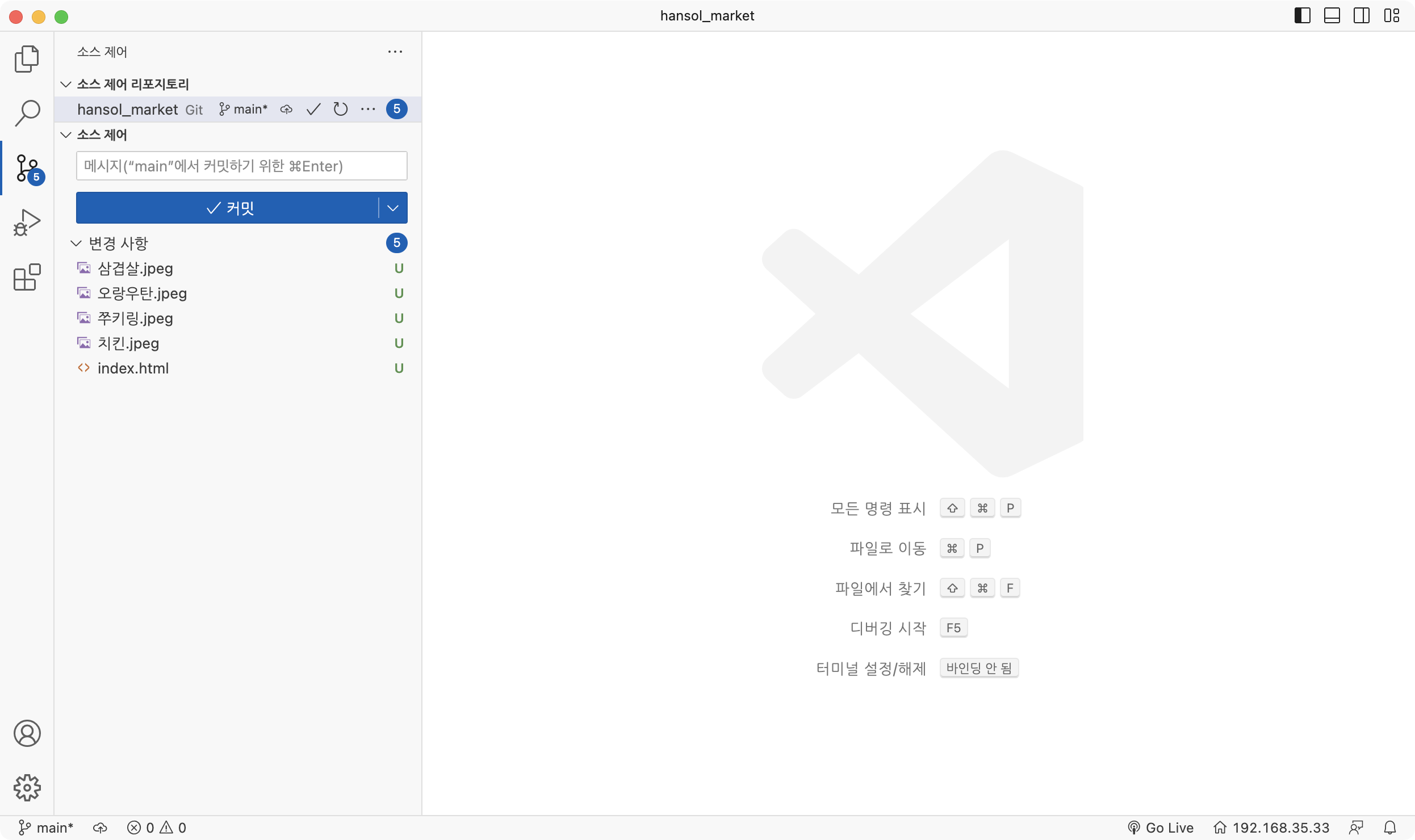Open the commit button dropdown arrow
This screenshot has width=1415, height=840.
(393, 208)
